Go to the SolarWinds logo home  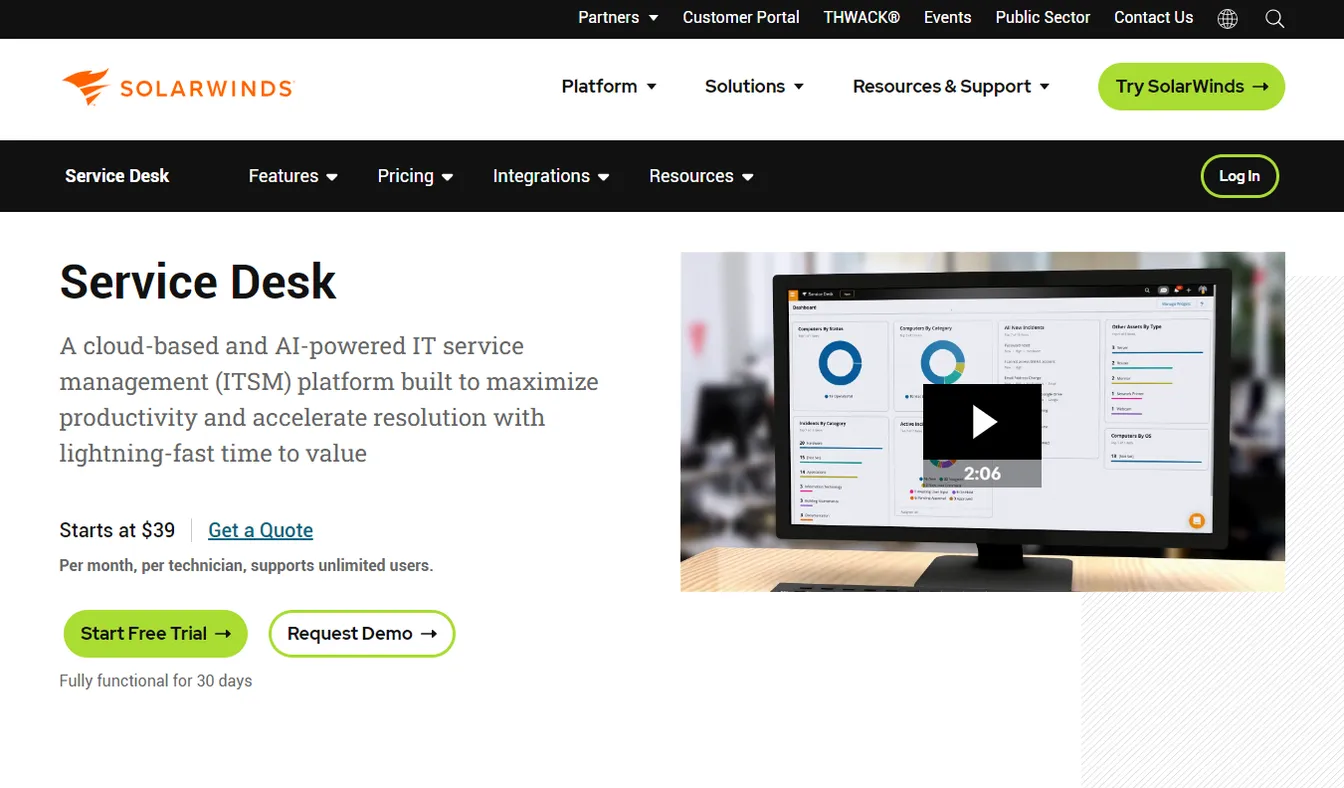pos(177,87)
